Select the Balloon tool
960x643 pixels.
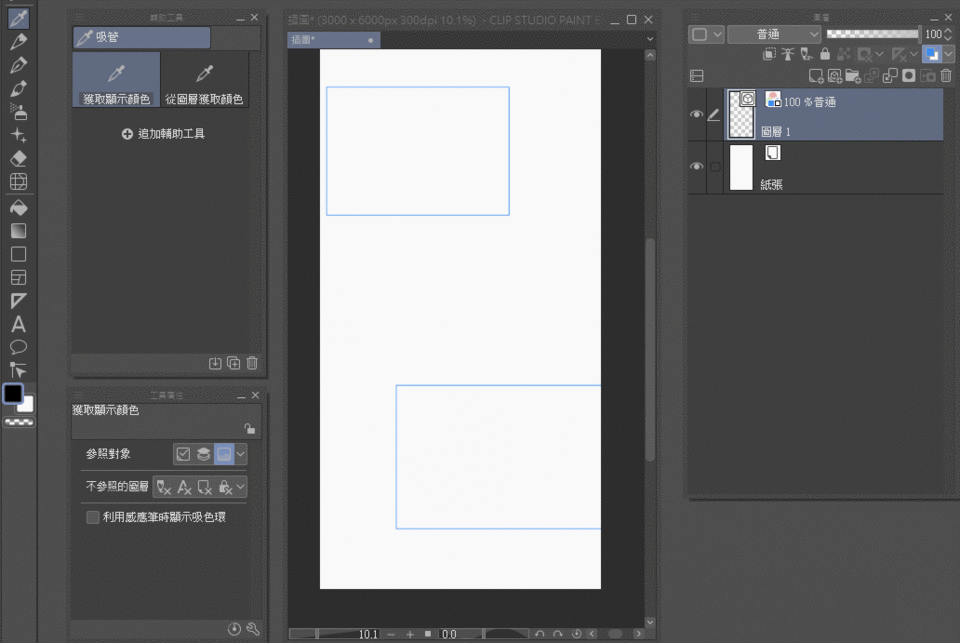(18, 347)
